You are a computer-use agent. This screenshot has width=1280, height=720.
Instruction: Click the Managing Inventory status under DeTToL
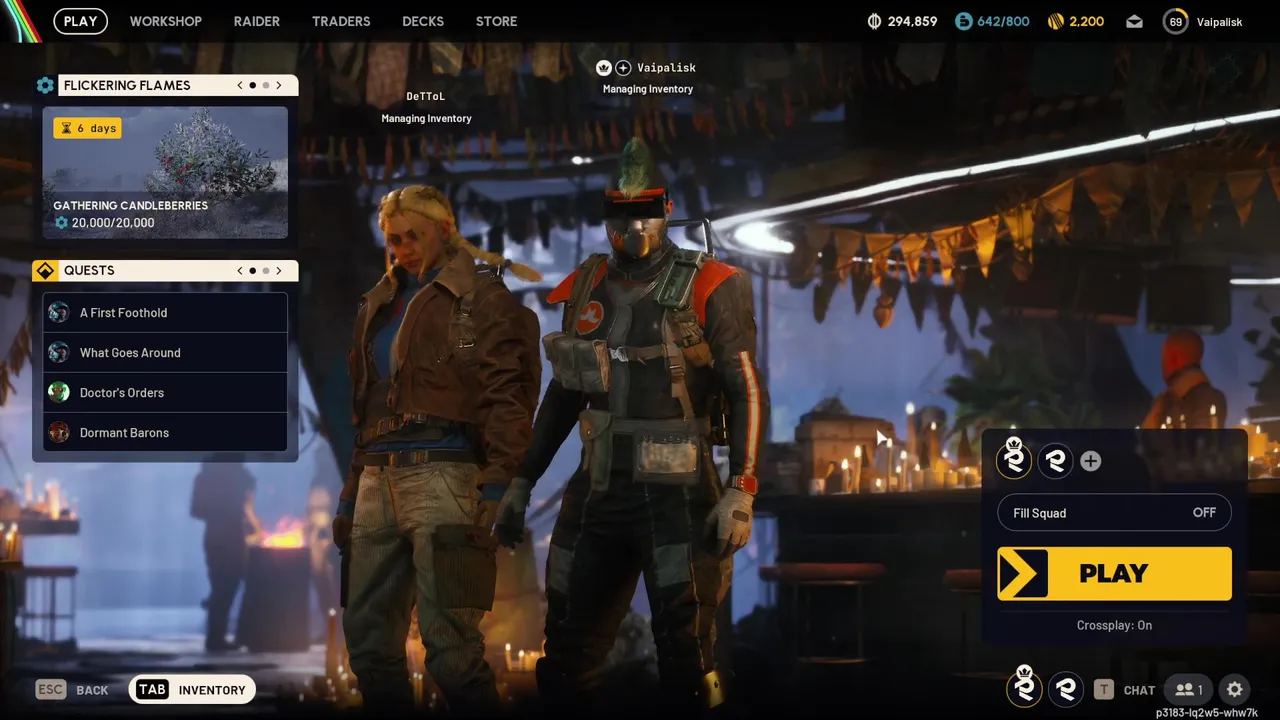[426, 118]
